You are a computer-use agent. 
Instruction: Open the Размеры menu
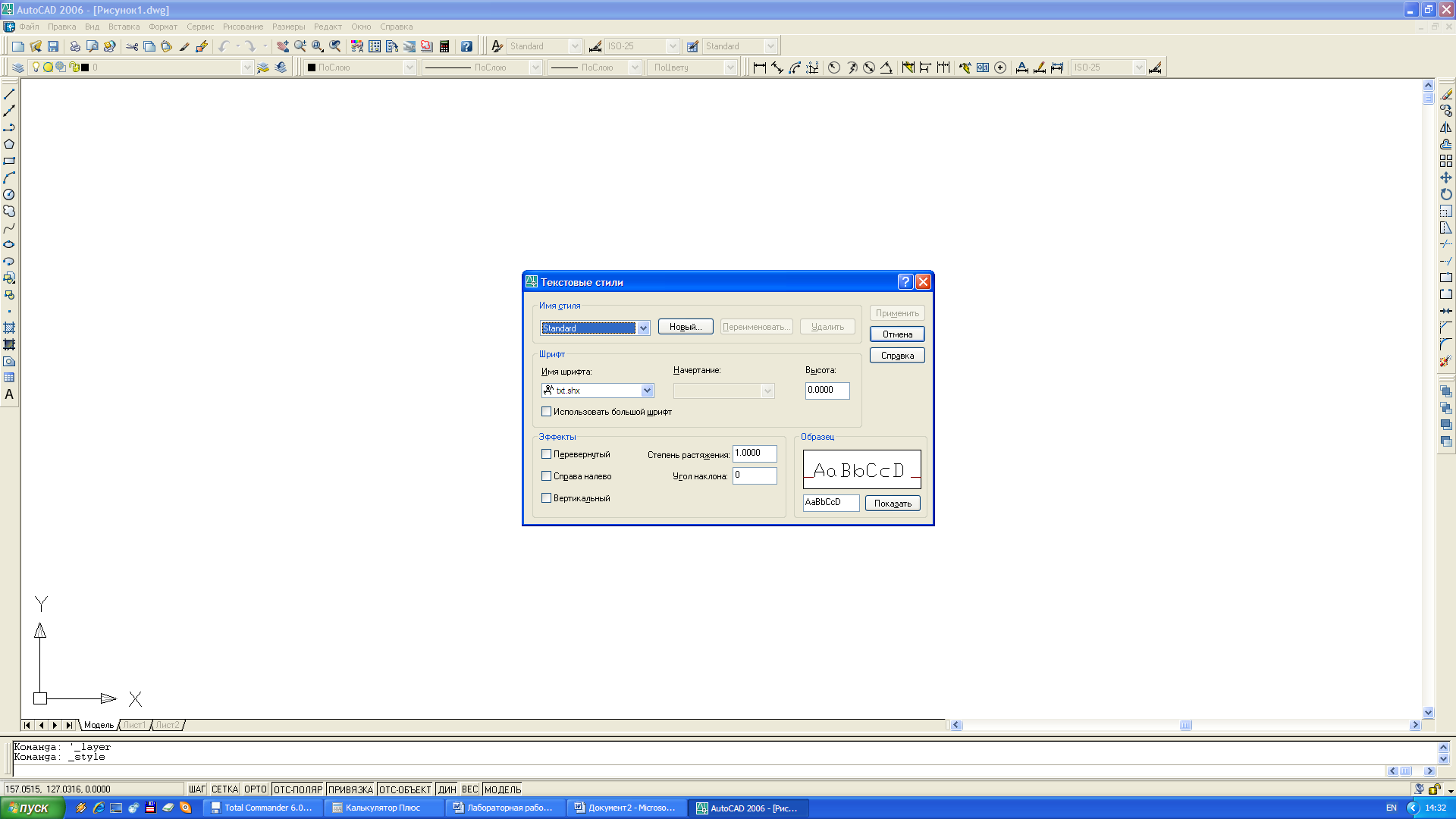[288, 27]
